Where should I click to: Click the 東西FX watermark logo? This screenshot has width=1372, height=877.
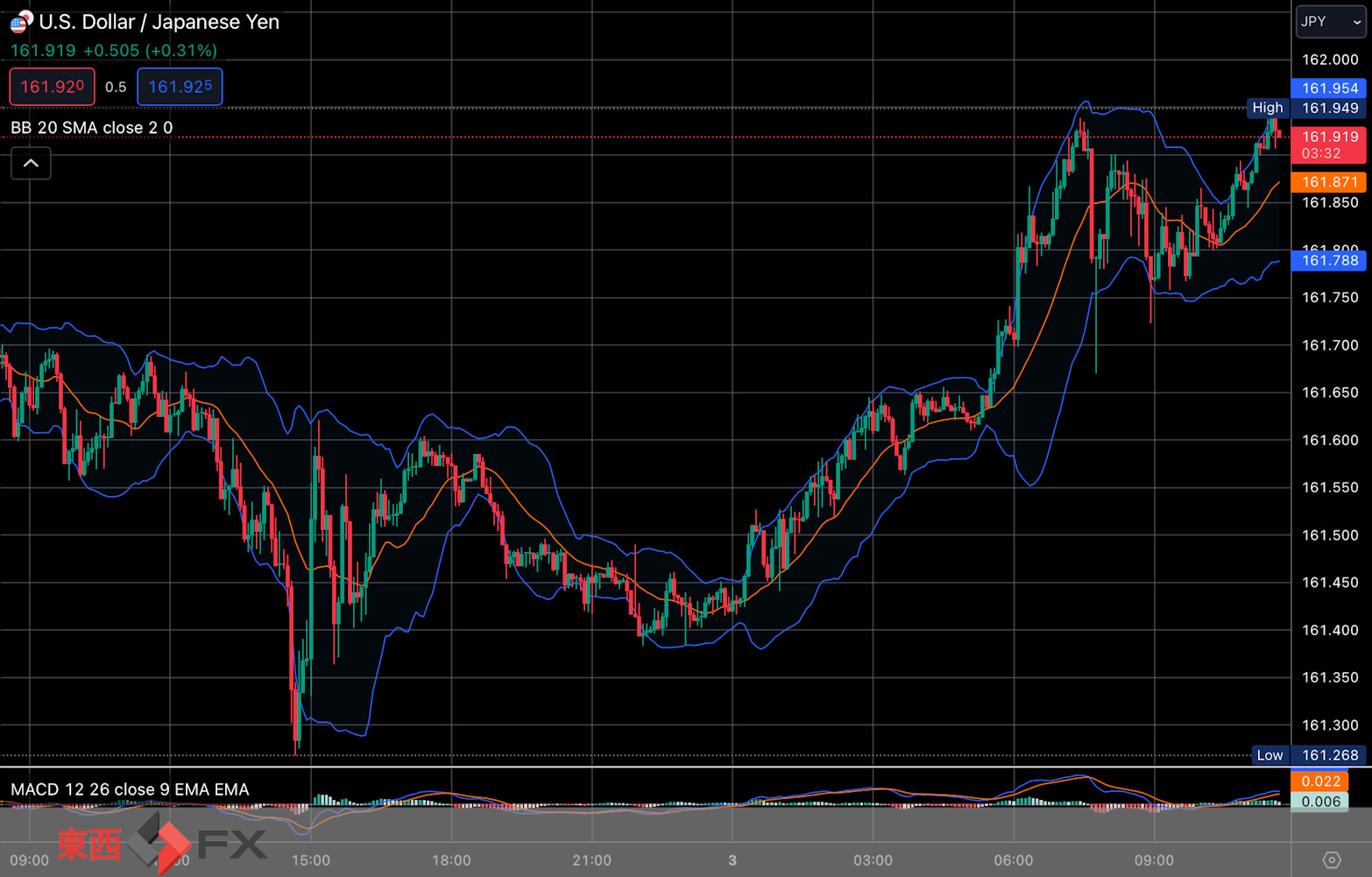(x=162, y=843)
